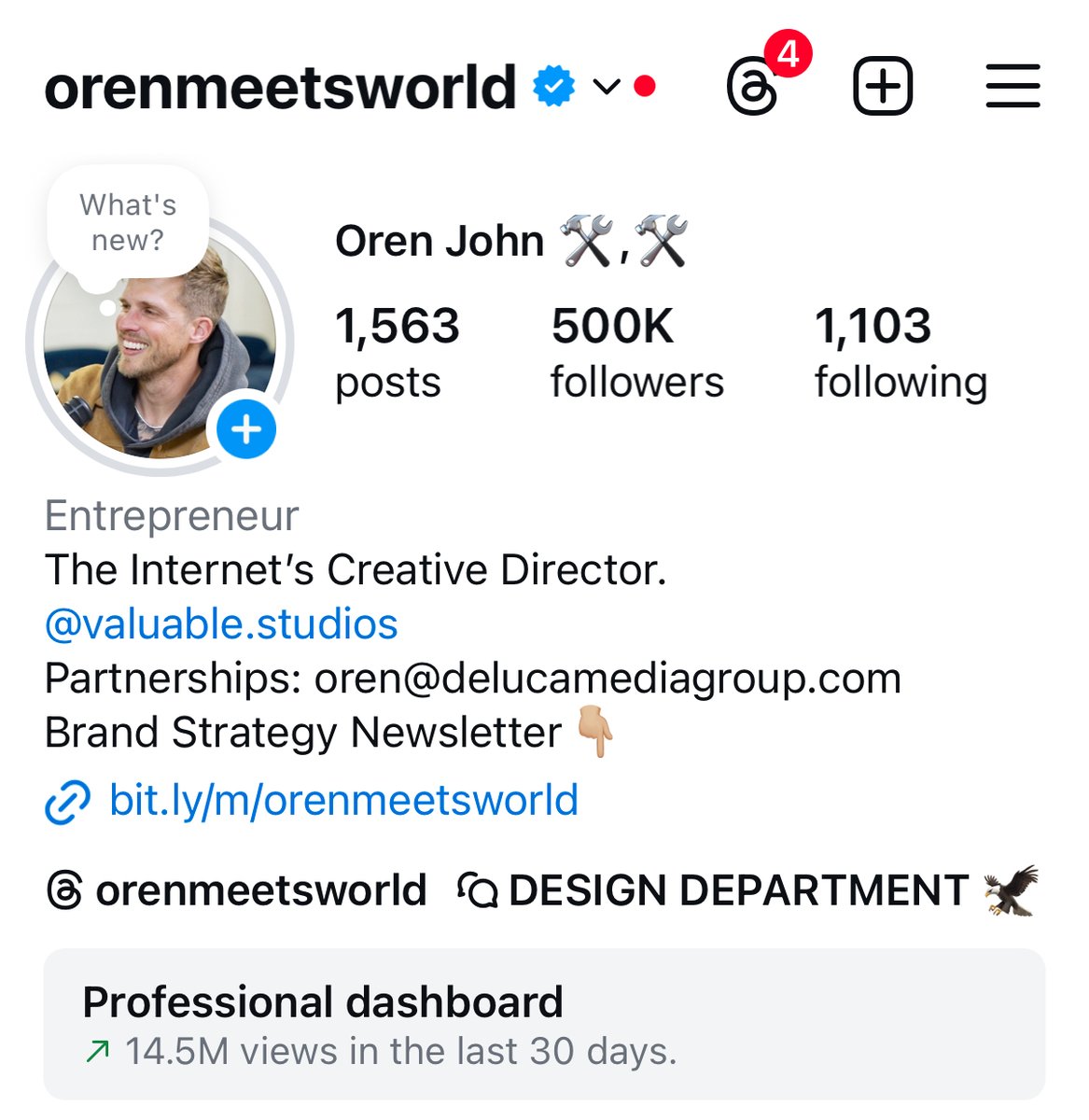Open the bit.ly/m/orenmeetsworld link
Image resolution: width=1089 pixels, height=1120 pixels.
[343, 801]
